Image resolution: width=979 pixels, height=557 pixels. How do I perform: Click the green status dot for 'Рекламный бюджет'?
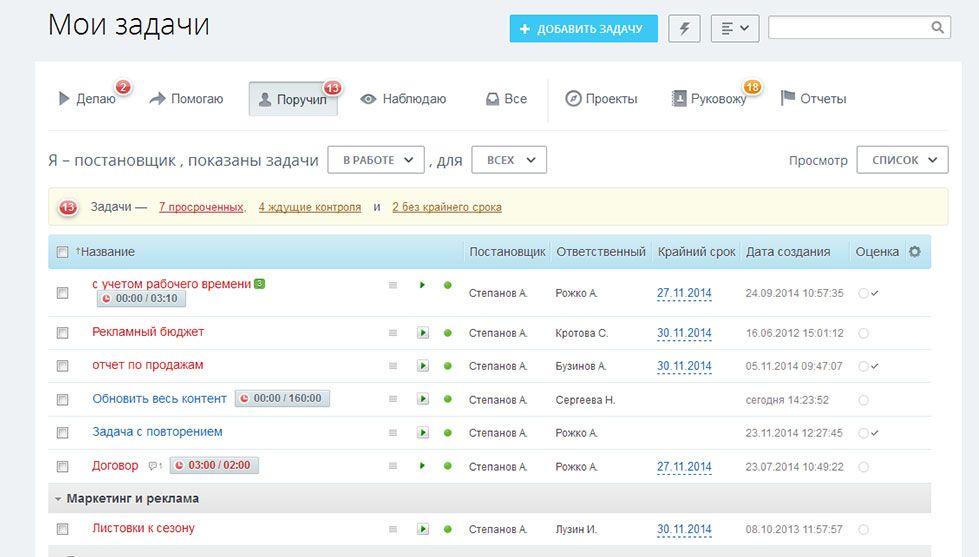(448, 333)
